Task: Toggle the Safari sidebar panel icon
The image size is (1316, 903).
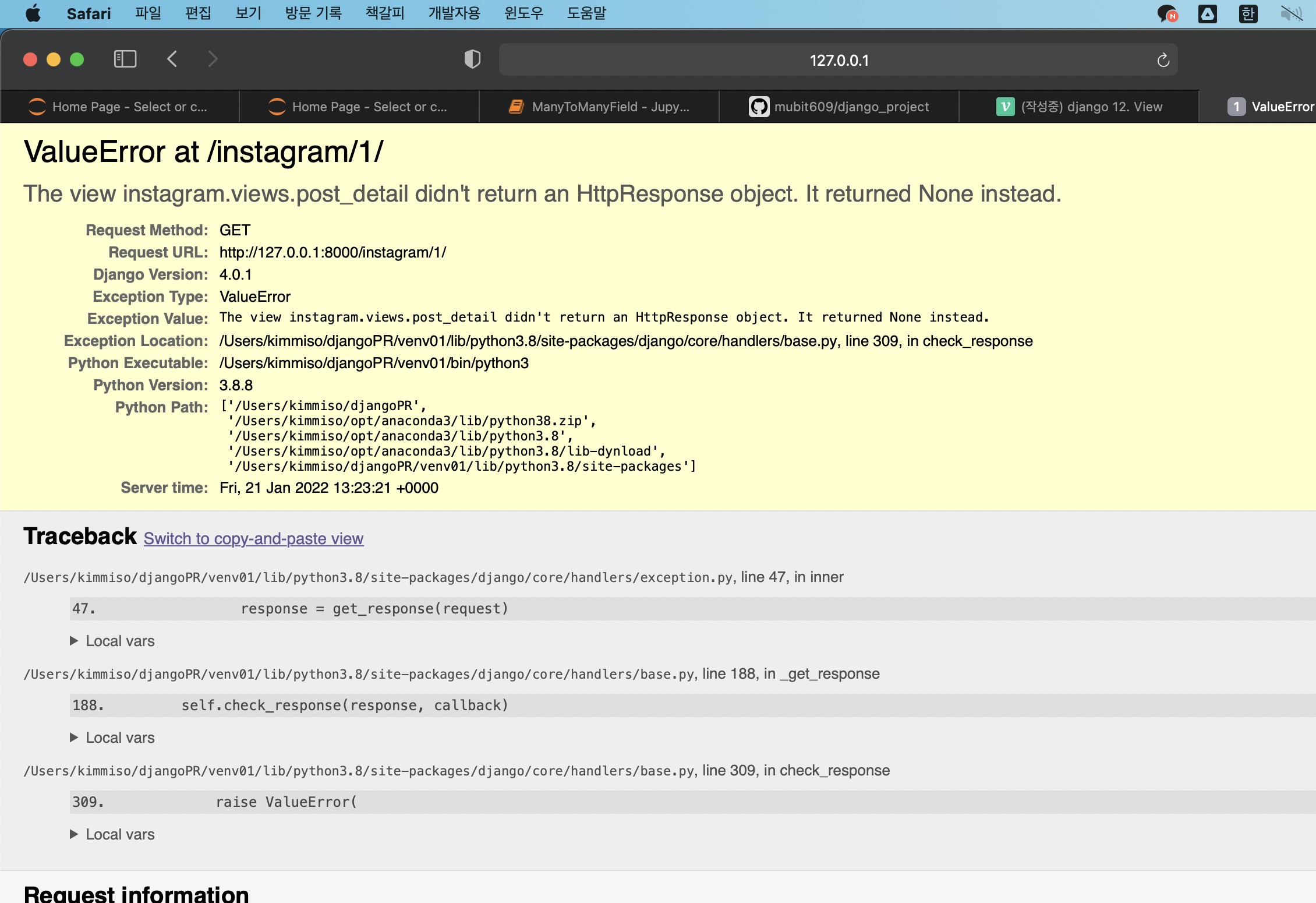Action: point(125,59)
